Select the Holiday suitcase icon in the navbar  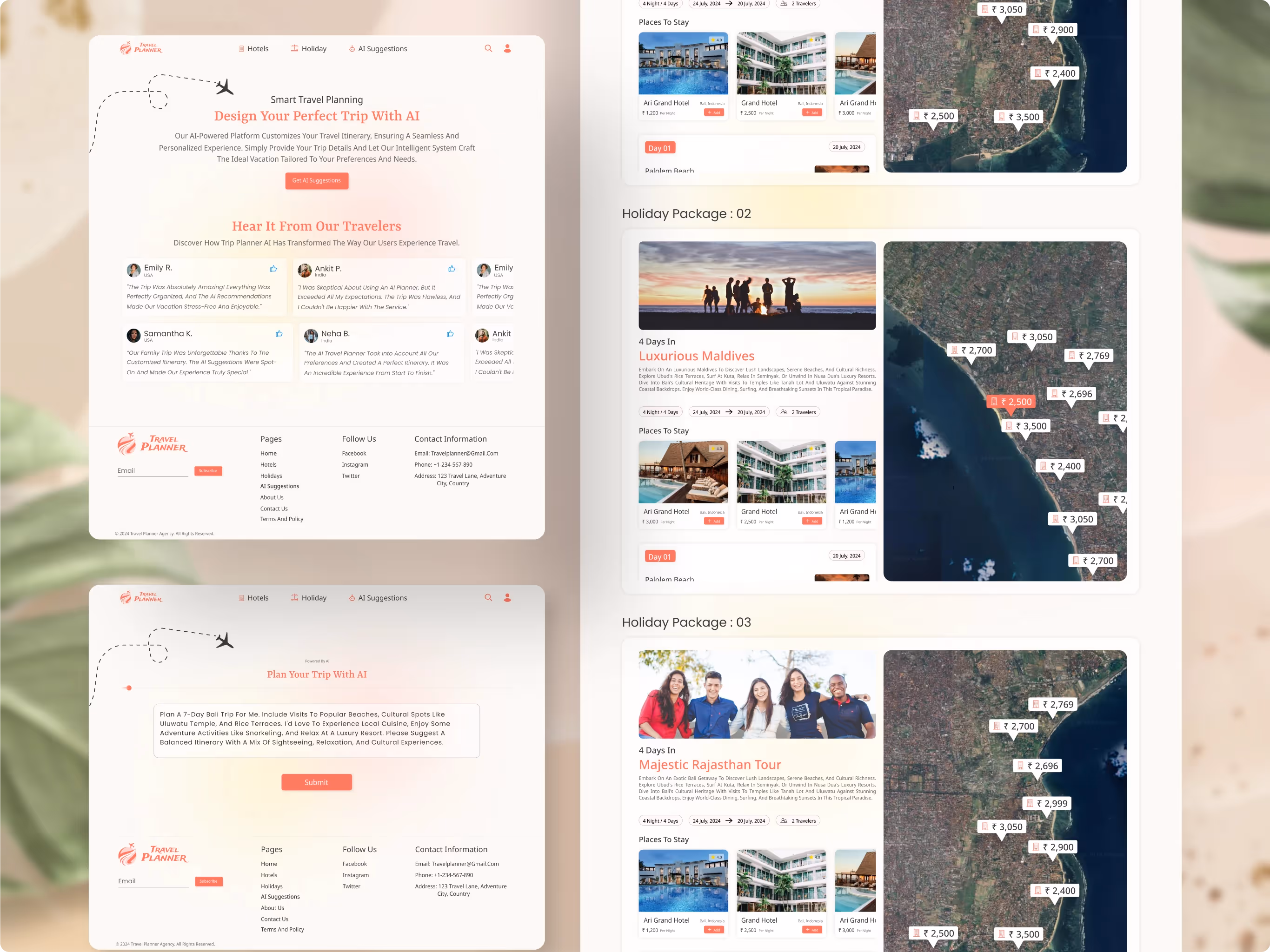click(294, 49)
